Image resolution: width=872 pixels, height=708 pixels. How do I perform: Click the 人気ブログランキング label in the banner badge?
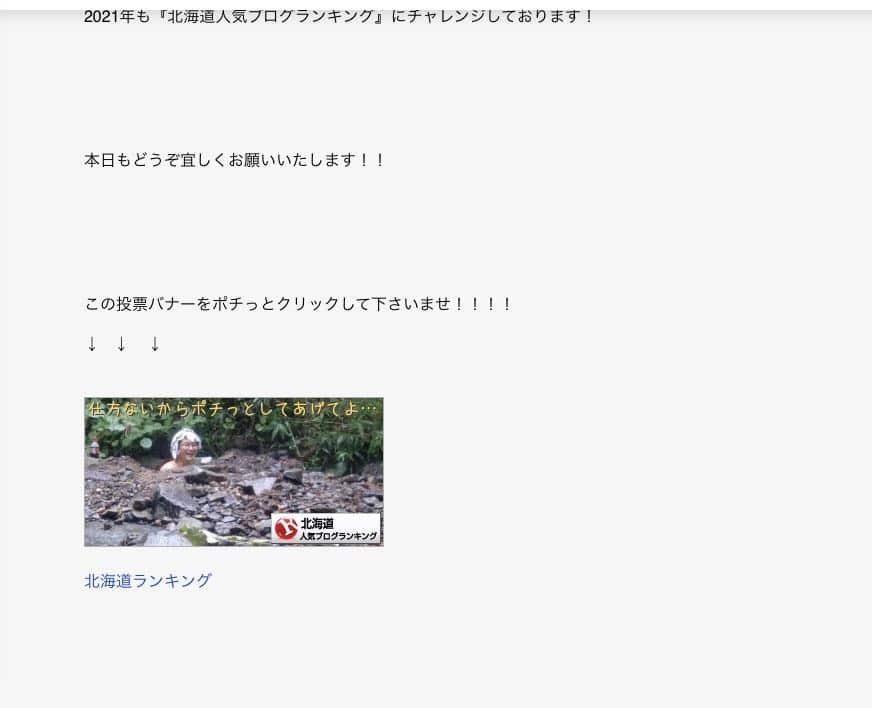click(339, 536)
